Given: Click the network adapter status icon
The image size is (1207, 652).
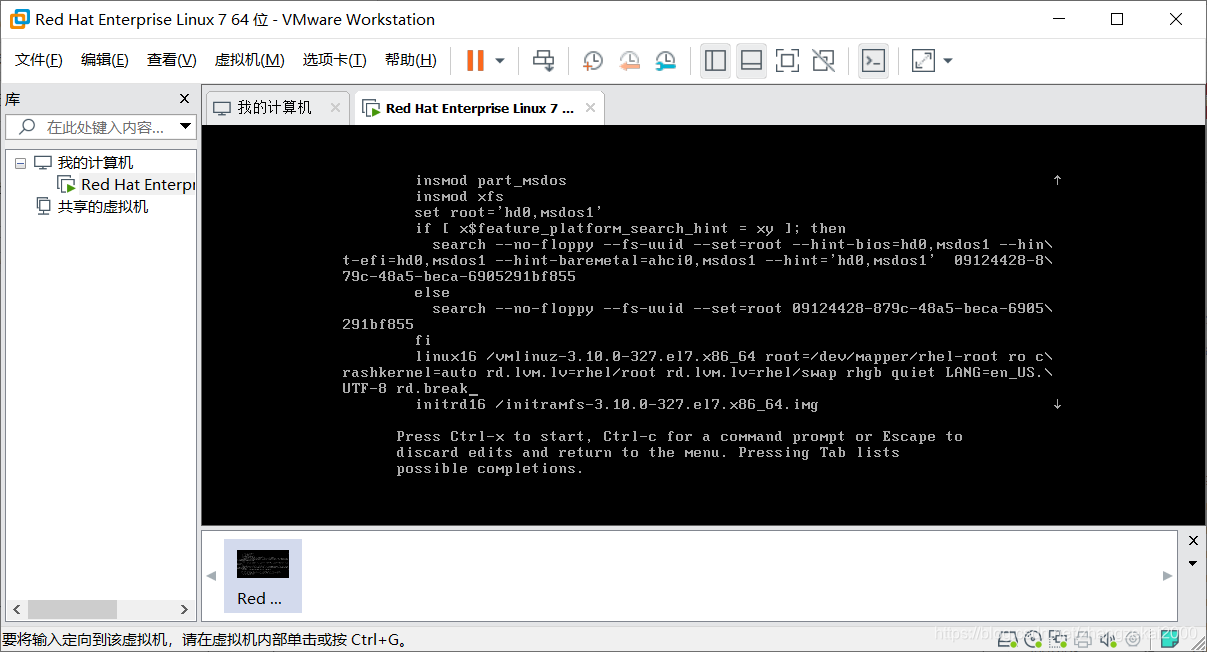Looking at the screenshot, I should click(1056, 637).
